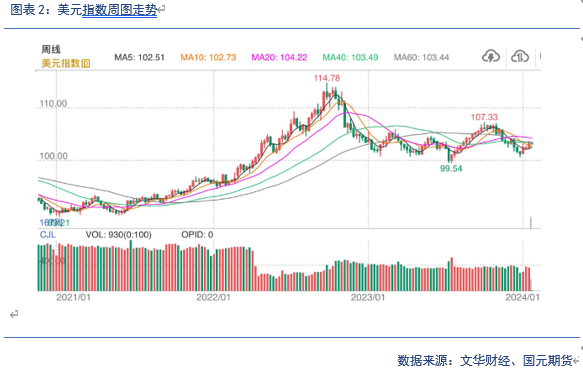Click the cloud lightning icon
The width and height of the screenshot is (583, 369).
(491, 57)
